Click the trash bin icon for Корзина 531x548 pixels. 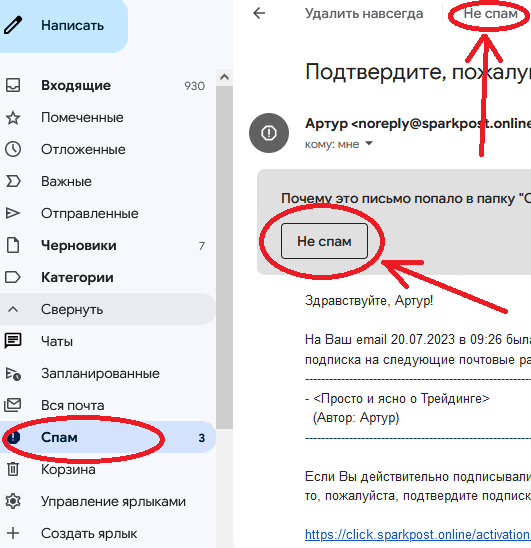coord(13,469)
